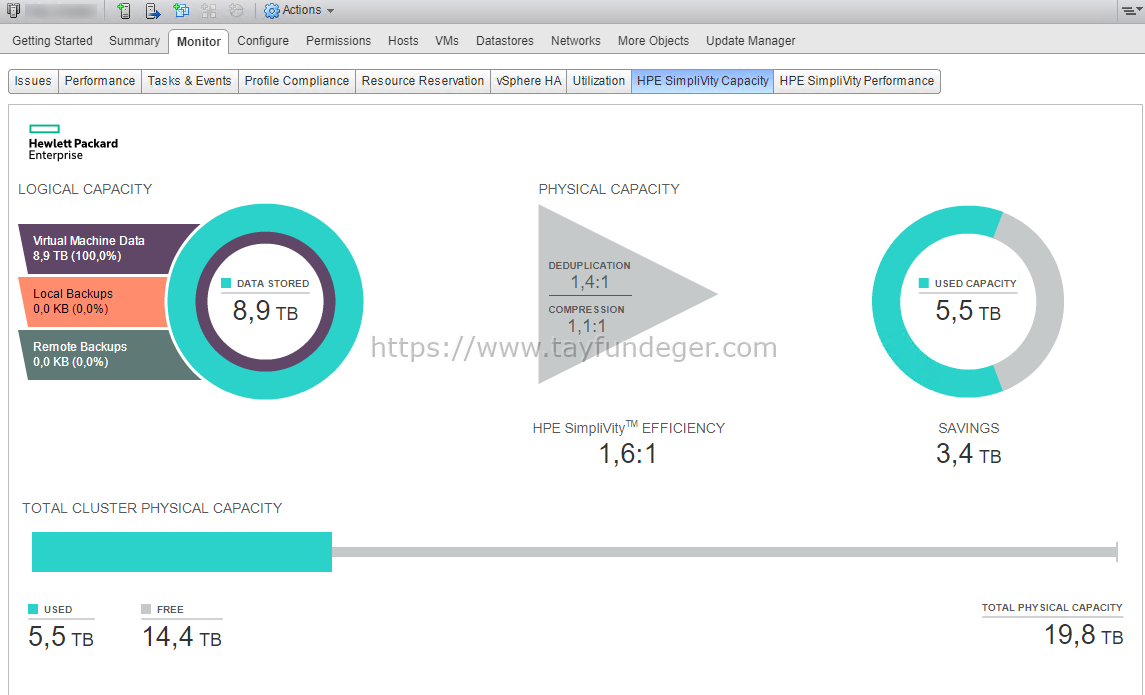Click the Free 14,4 TB value

click(x=182, y=637)
